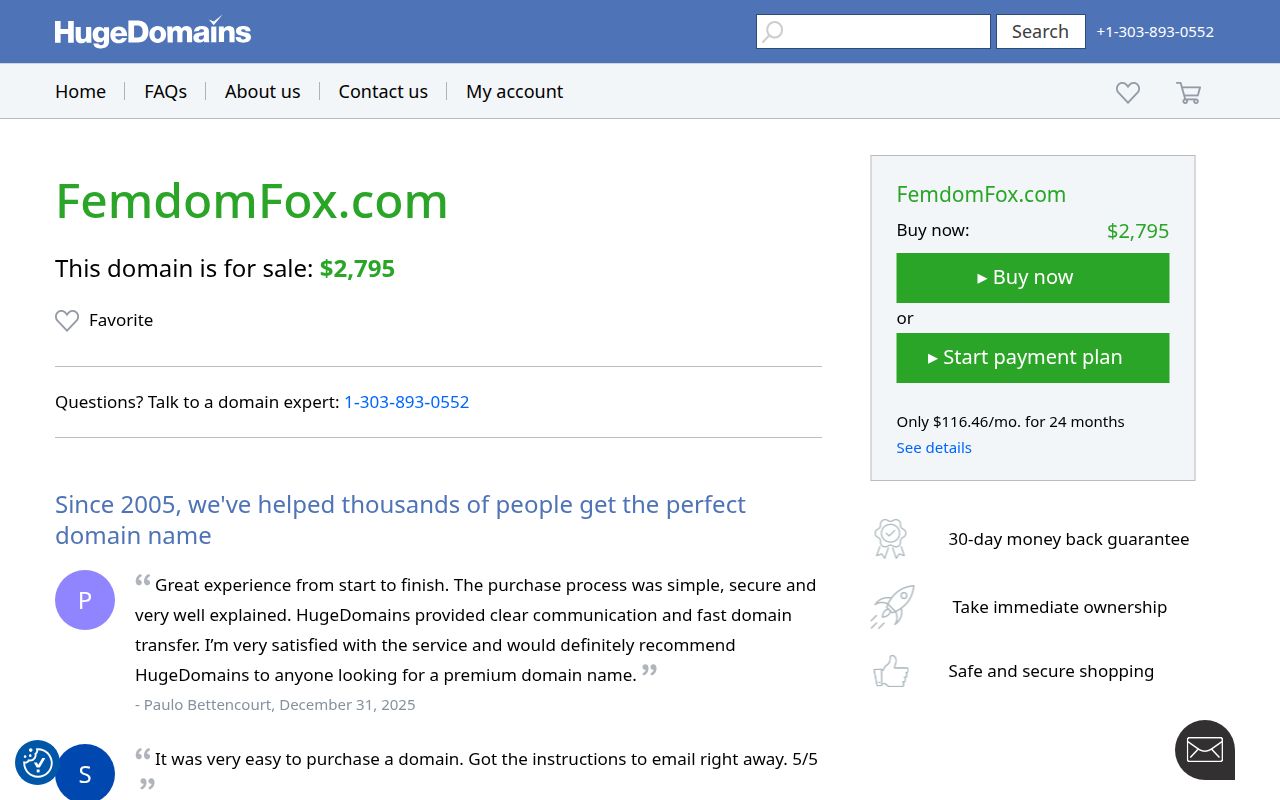This screenshot has height=800, width=1280.
Task: Click the blue S reviewer avatar
Action: coord(85,773)
